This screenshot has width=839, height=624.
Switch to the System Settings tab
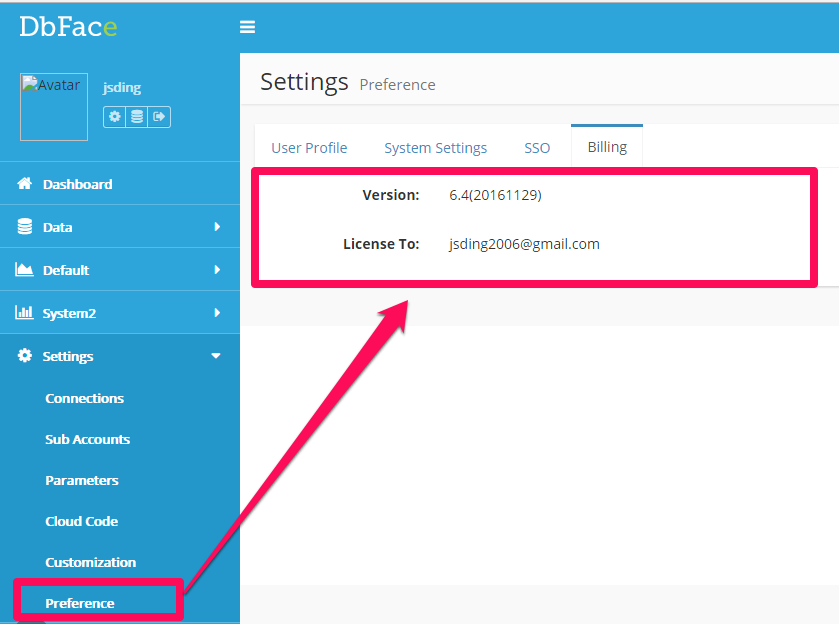[x=436, y=148]
